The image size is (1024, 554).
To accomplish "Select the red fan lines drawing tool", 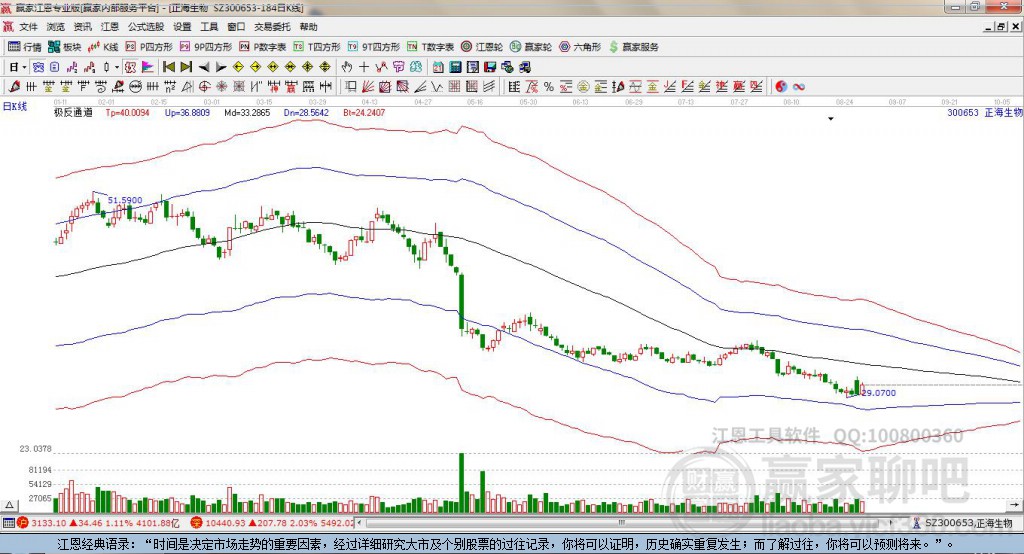I will coord(368,86).
